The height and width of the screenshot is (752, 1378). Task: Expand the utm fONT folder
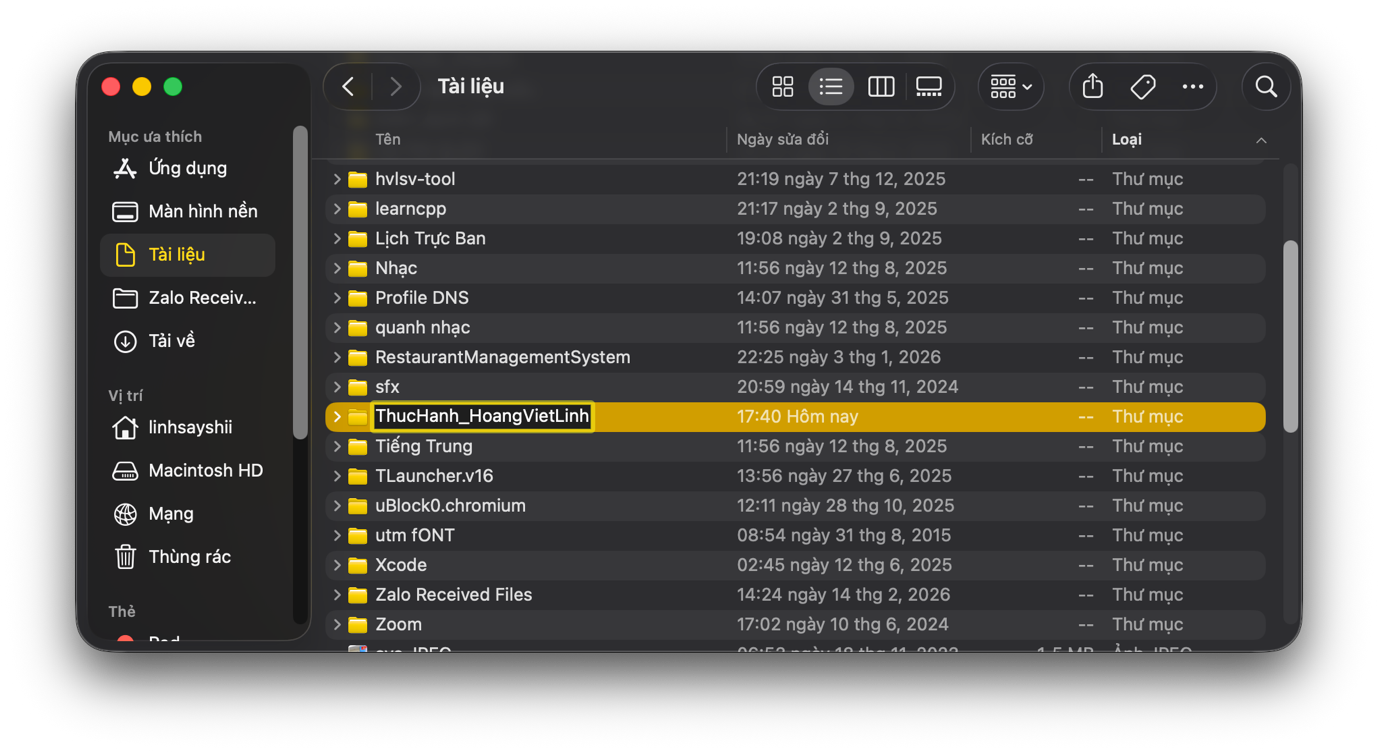337,535
